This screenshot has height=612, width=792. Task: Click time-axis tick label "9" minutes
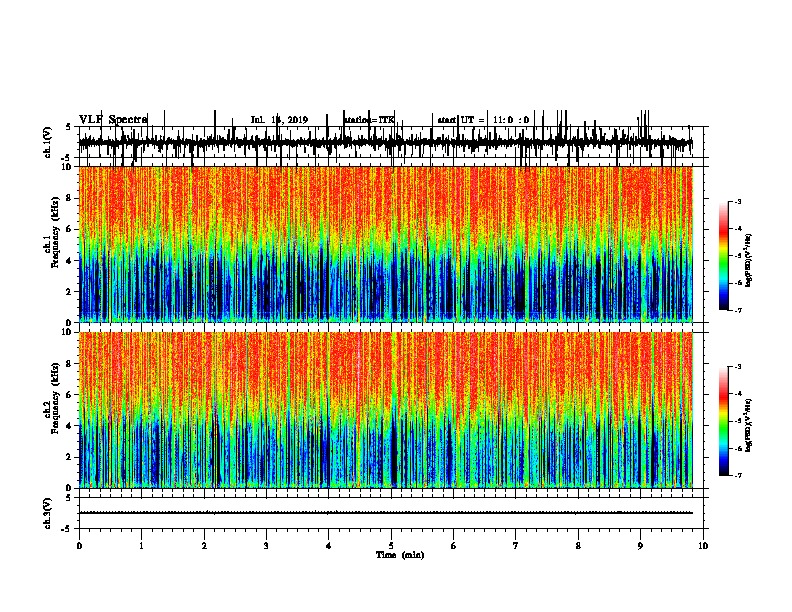coord(640,546)
